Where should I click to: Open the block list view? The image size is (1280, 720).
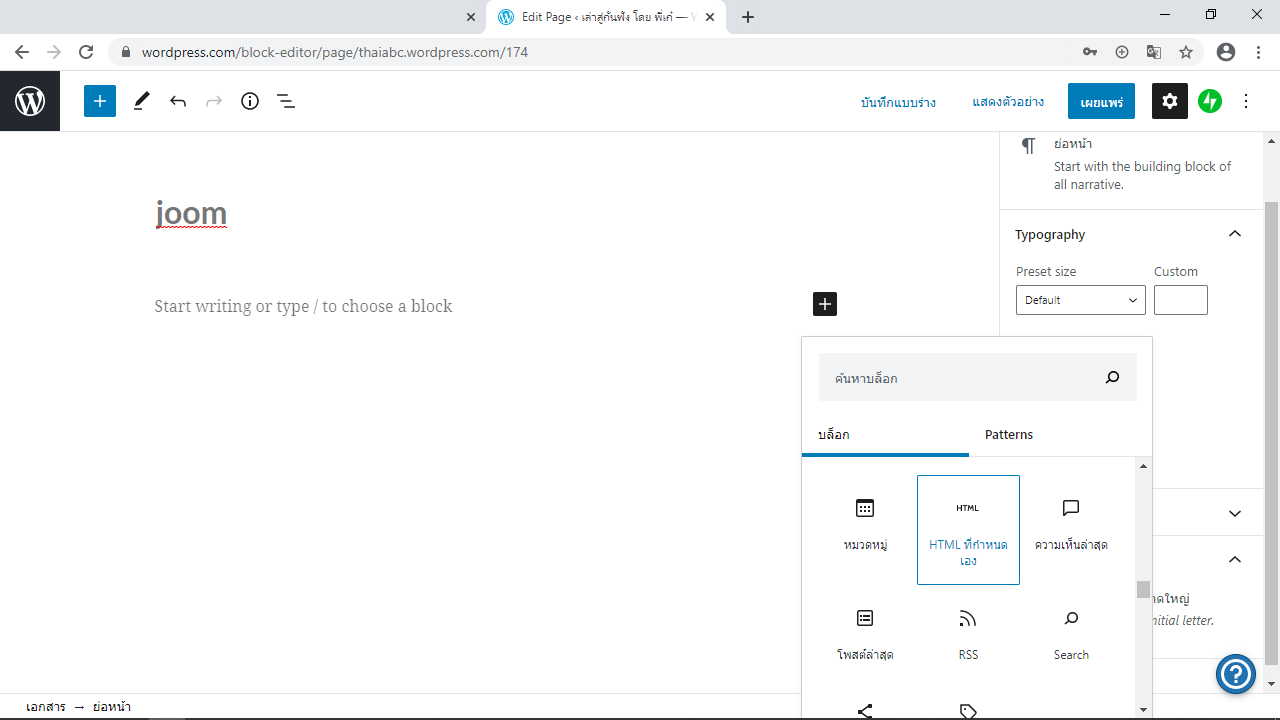click(286, 101)
